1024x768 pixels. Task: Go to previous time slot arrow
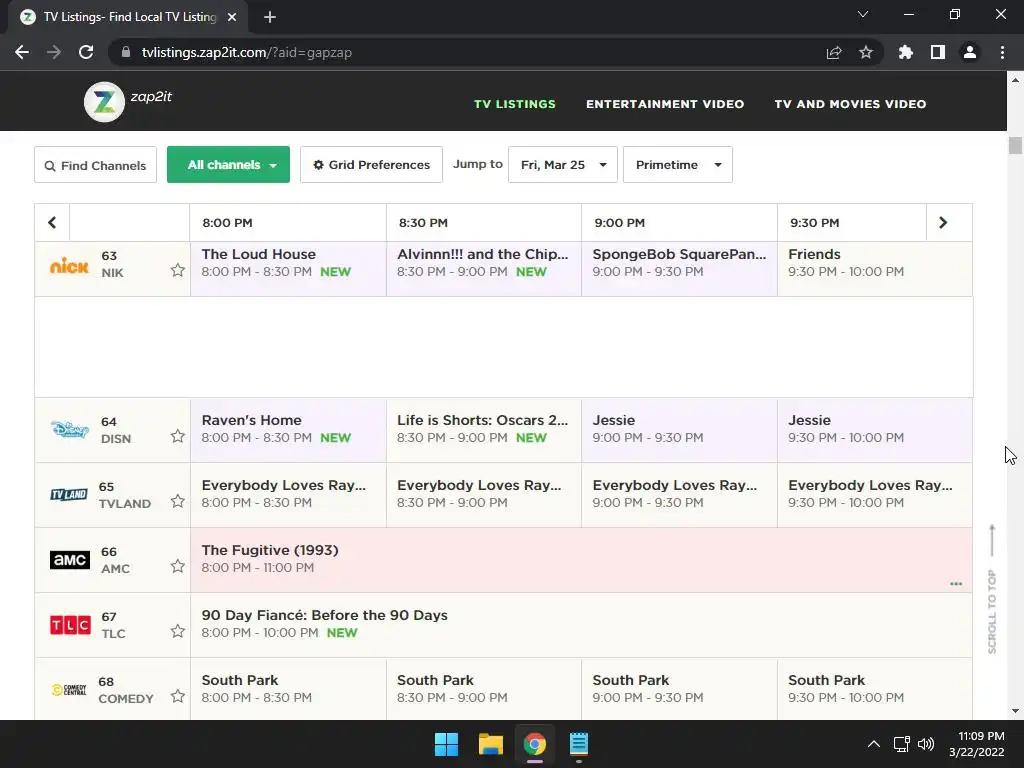(52, 223)
